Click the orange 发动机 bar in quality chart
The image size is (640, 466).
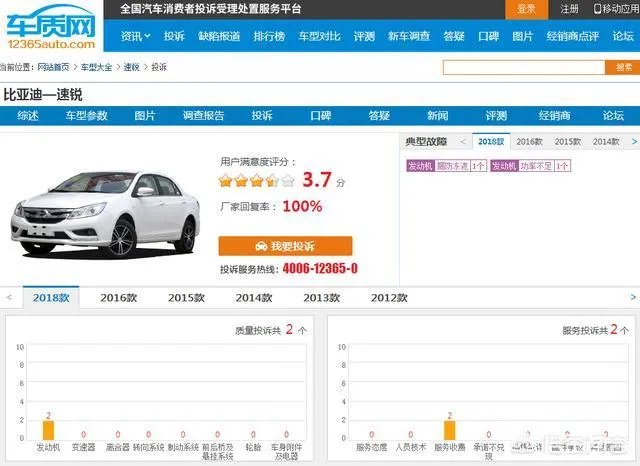48,430
